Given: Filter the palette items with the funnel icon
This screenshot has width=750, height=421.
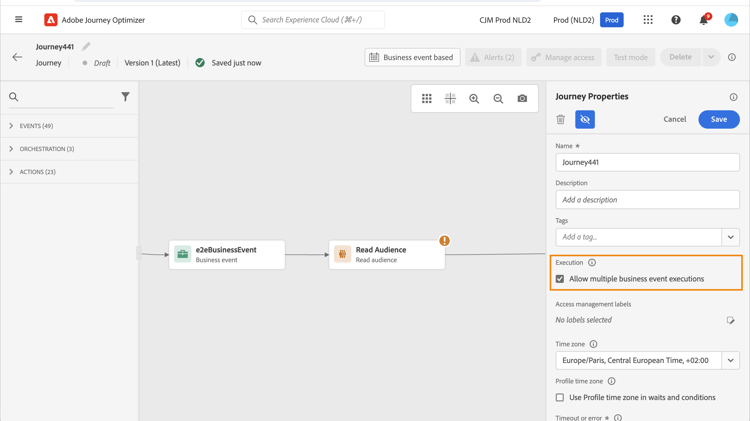Looking at the screenshot, I should click(x=125, y=97).
